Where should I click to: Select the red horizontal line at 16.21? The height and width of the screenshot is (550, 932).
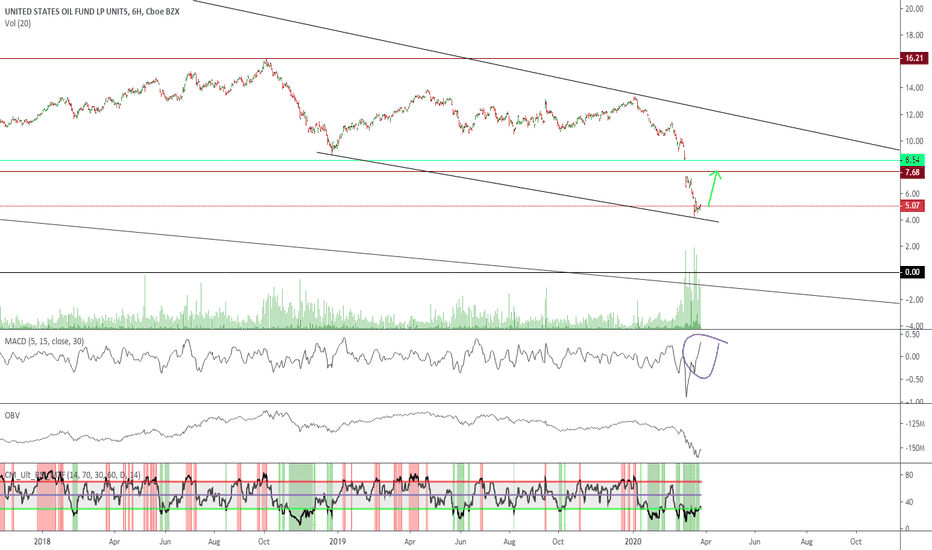(450, 59)
